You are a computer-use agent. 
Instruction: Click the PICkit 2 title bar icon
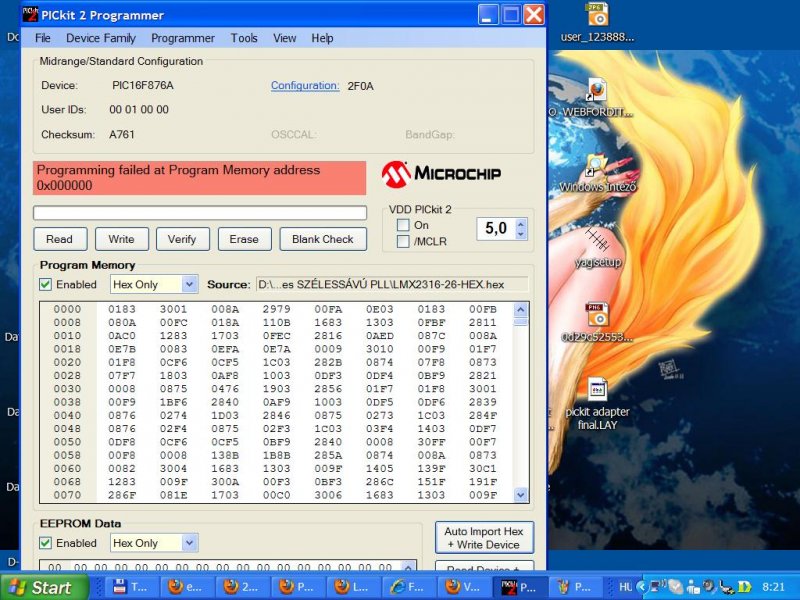click(x=30, y=14)
